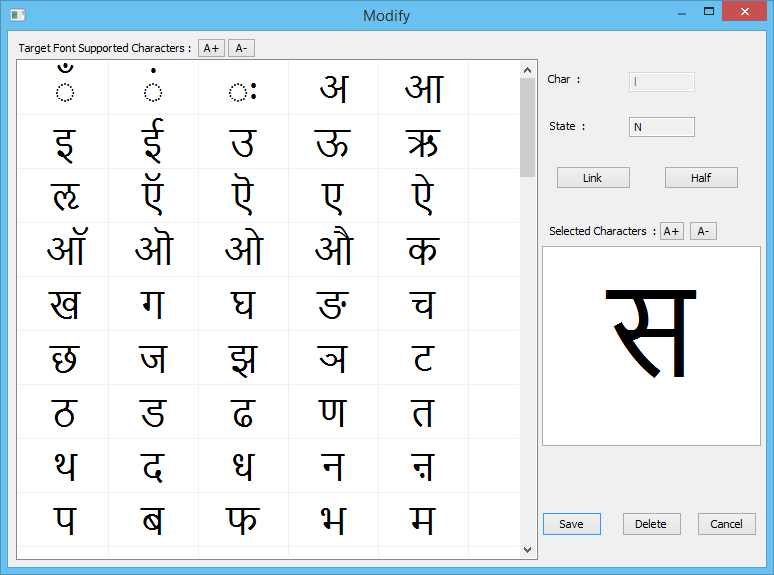Select the ण character cell
This screenshot has width=774, height=575.
(333, 412)
